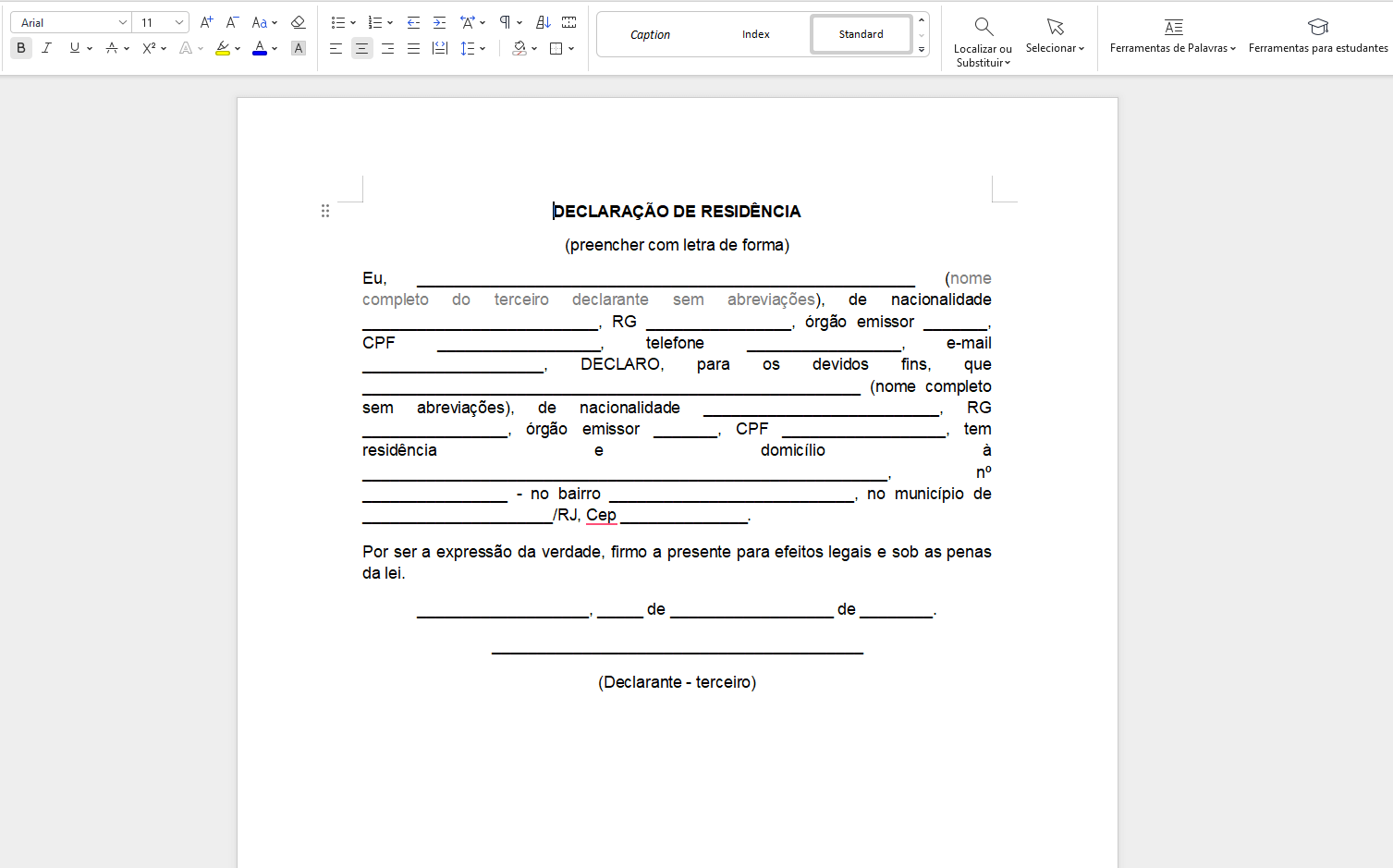Click the tab stops ruler icon

(x=569, y=22)
